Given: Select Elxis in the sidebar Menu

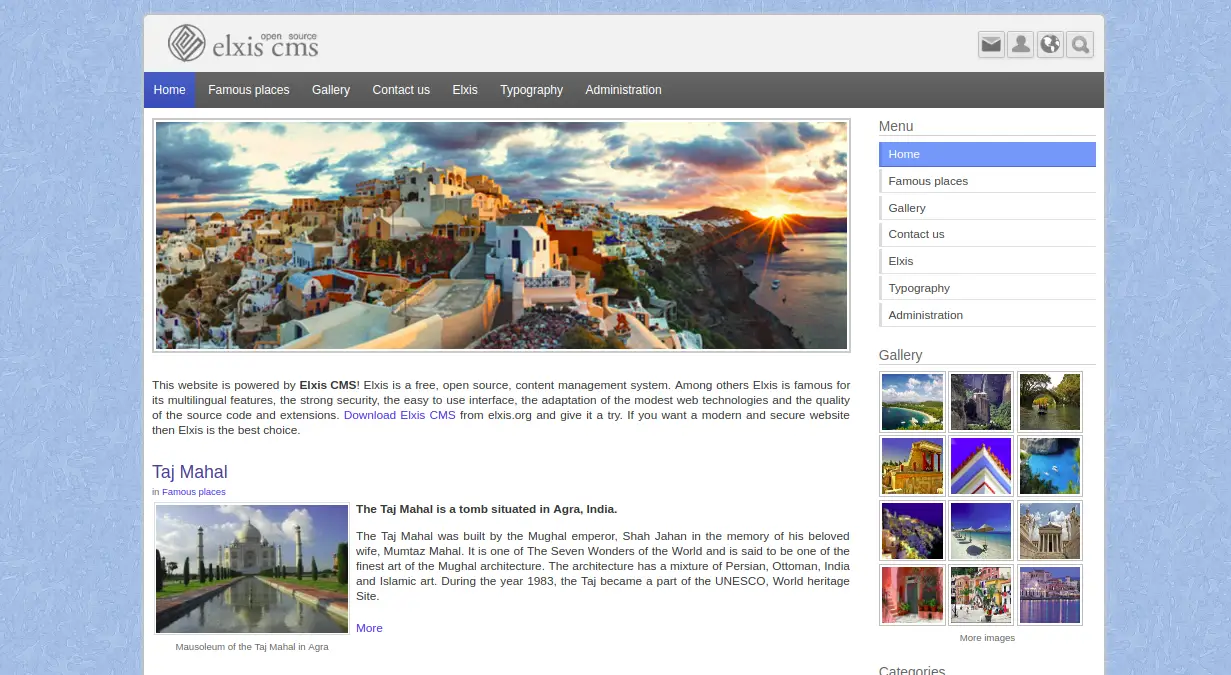Looking at the screenshot, I should pyautogui.click(x=987, y=261).
